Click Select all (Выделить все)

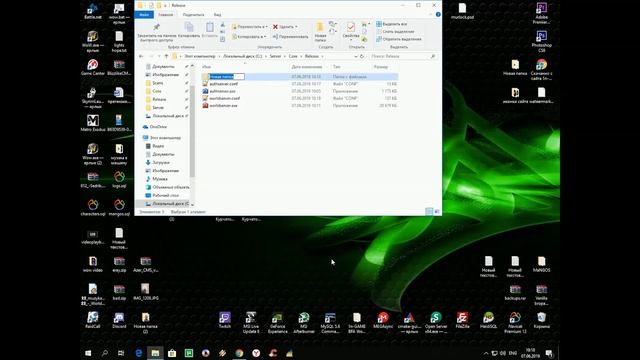point(391,24)
